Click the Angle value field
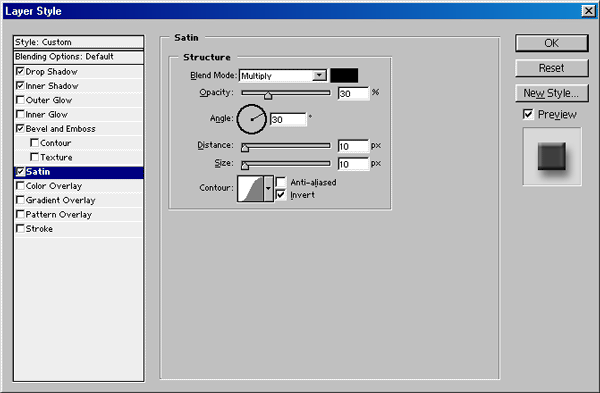Image resolution: width=600 pixels, height=393 pixels. coord(288,119)
